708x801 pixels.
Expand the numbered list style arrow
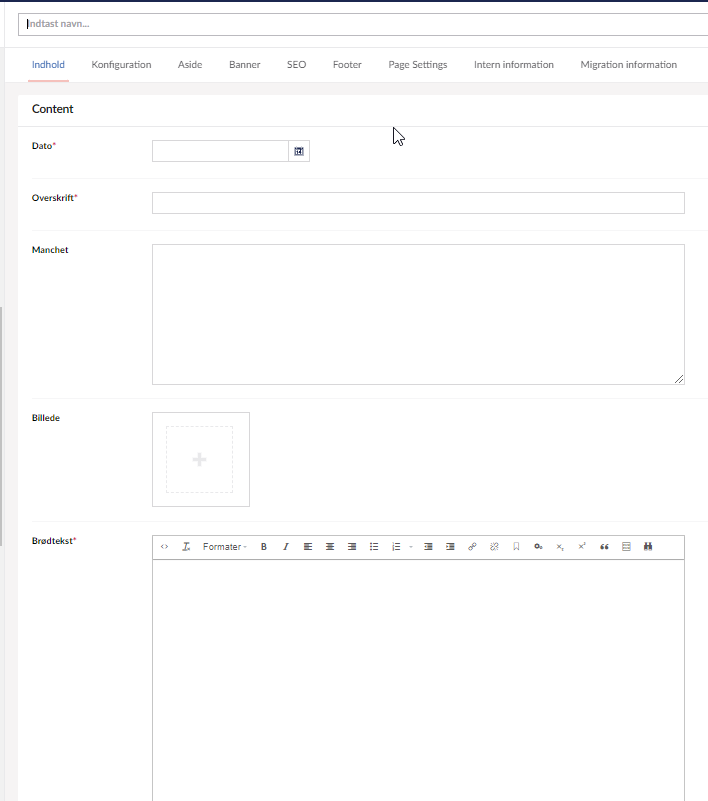411,547
